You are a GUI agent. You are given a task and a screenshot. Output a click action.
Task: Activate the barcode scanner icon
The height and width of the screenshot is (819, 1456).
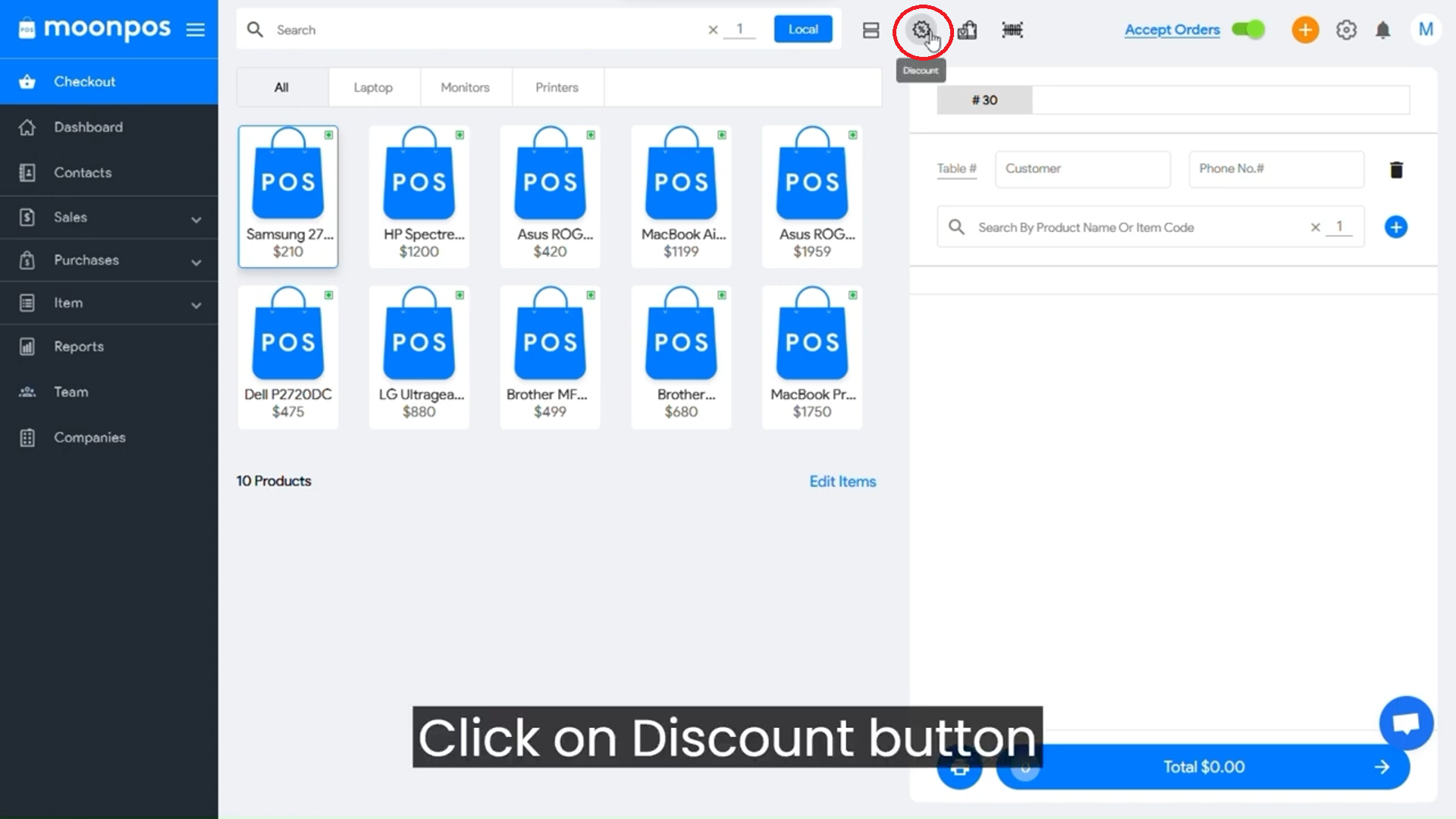click(1012, 30)
